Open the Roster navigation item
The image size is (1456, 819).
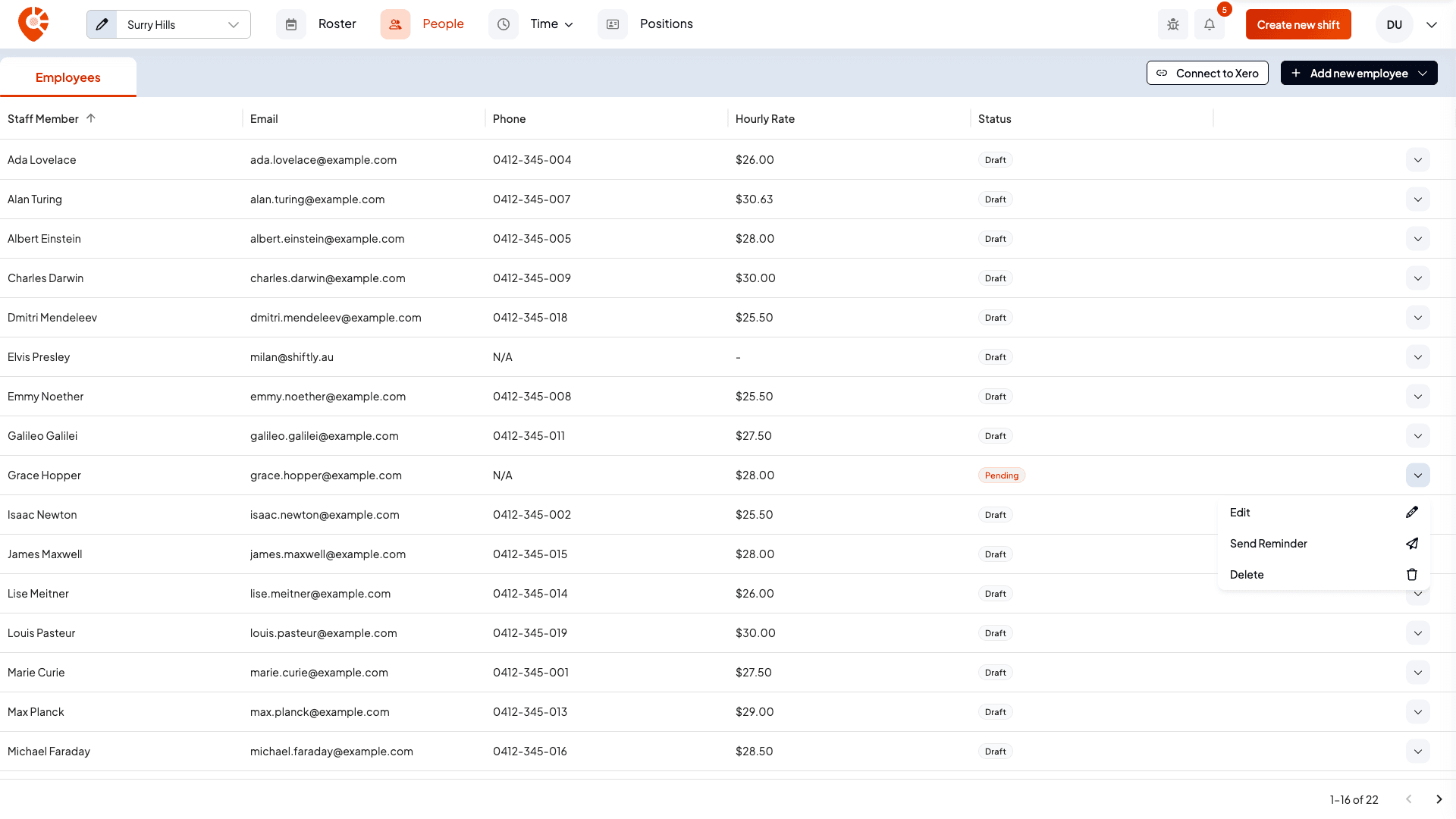point(337,24)
